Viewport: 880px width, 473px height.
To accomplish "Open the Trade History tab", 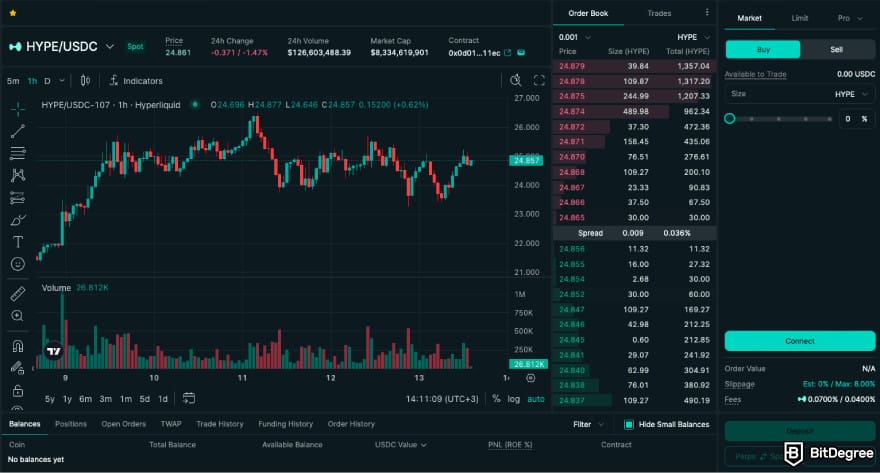I will click(220, 424).
